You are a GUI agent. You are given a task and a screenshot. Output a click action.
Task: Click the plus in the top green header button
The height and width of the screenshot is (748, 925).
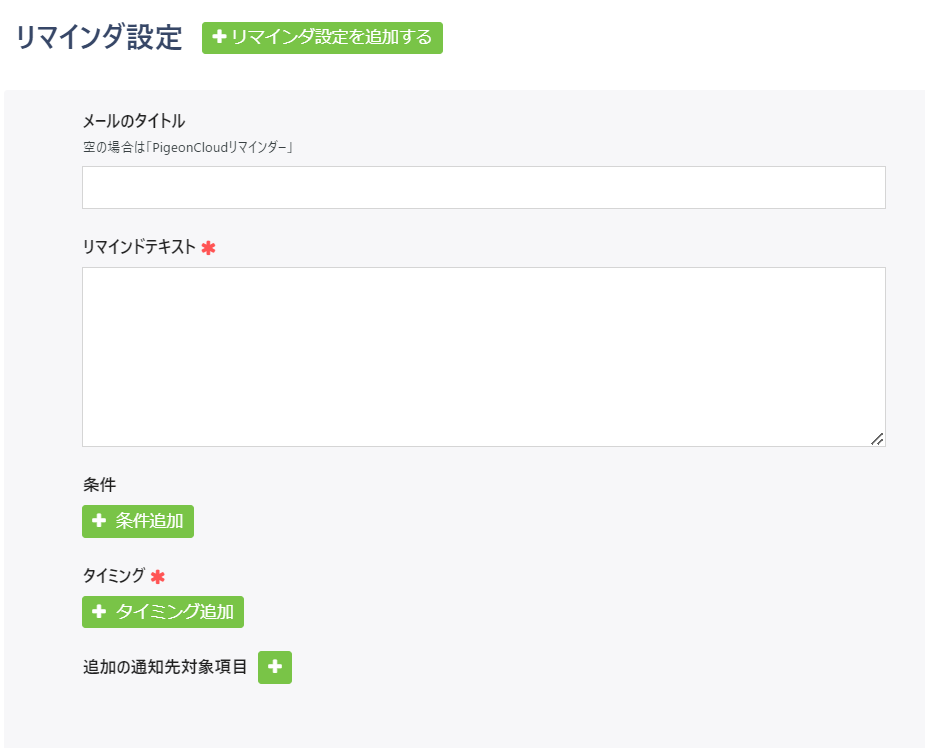[218, 38]
